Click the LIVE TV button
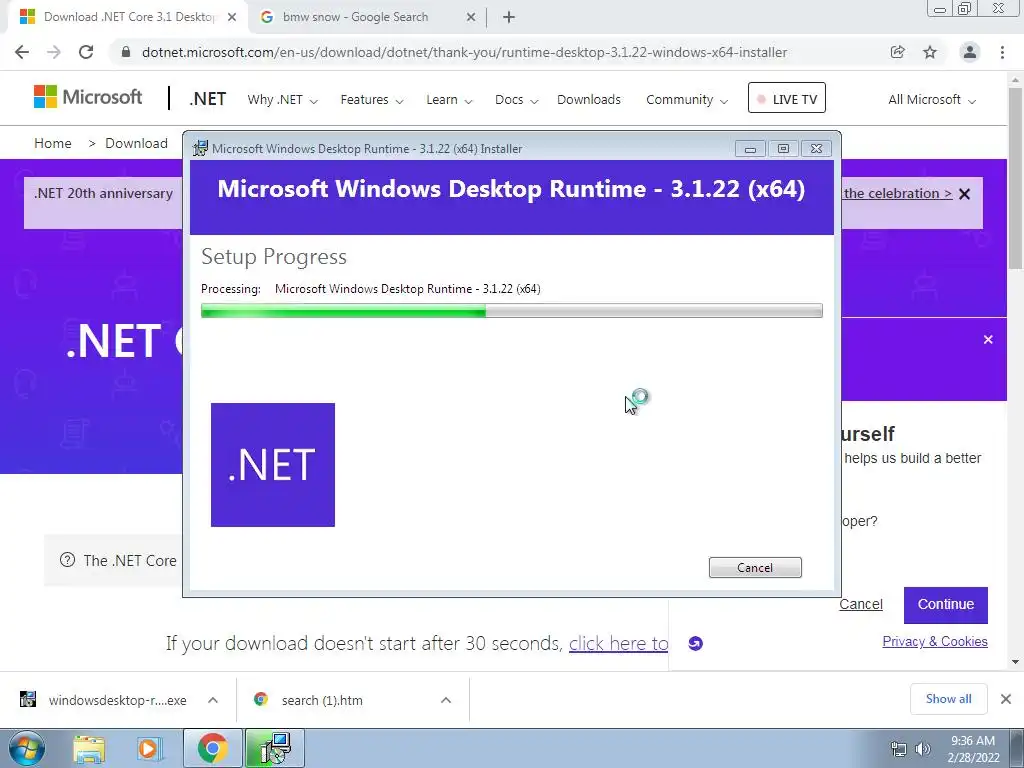The image size is (1024, 768). (x=787, y=98)
